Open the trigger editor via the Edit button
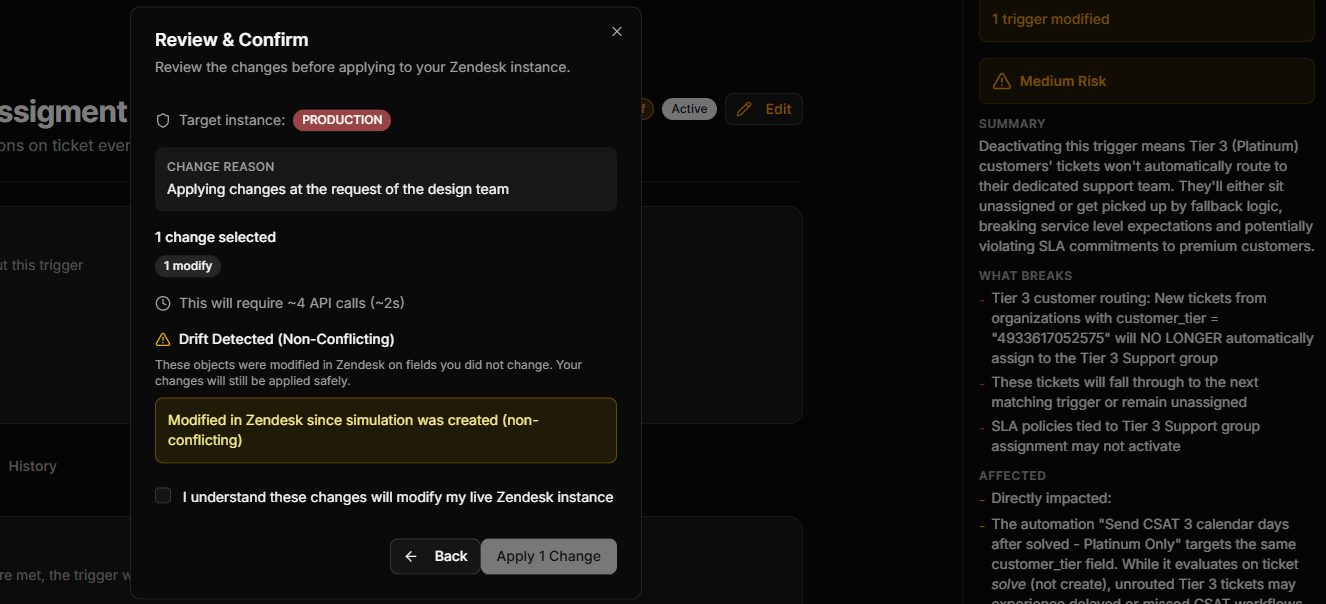 pyautogui.click(x=763, y=108)
